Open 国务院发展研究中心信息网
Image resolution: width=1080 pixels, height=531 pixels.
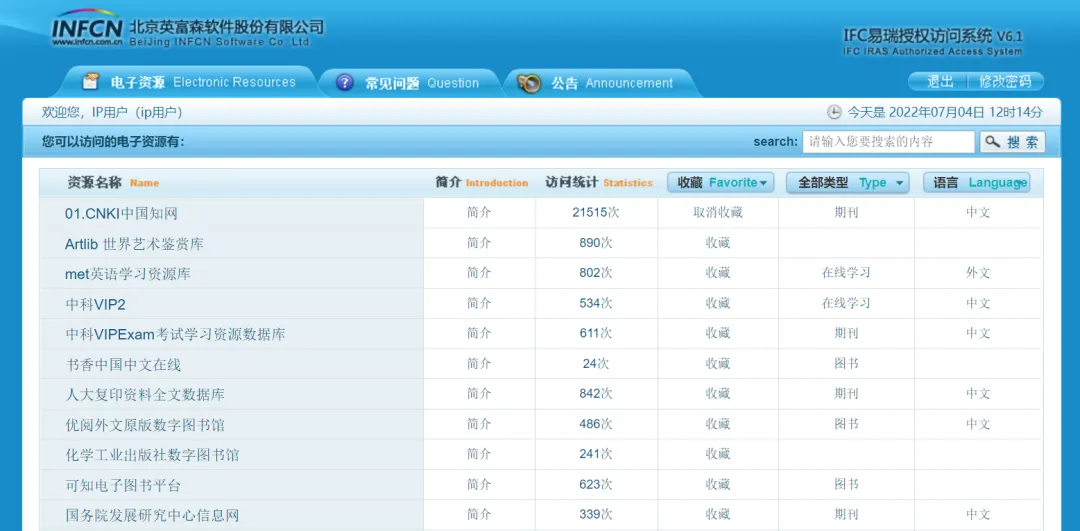pyautogui.click(x=152, y=515)
